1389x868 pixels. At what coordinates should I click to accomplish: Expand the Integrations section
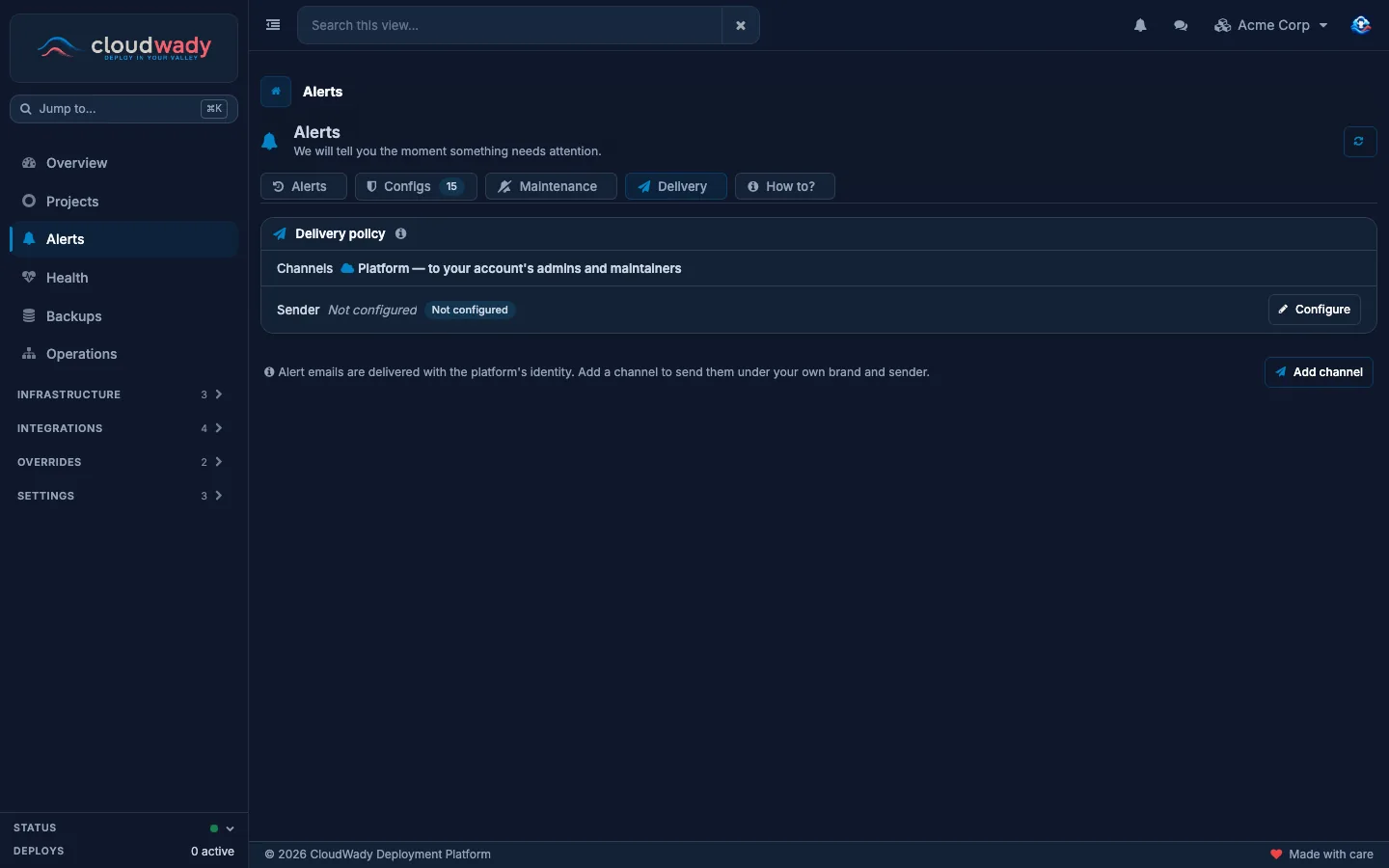121,428
